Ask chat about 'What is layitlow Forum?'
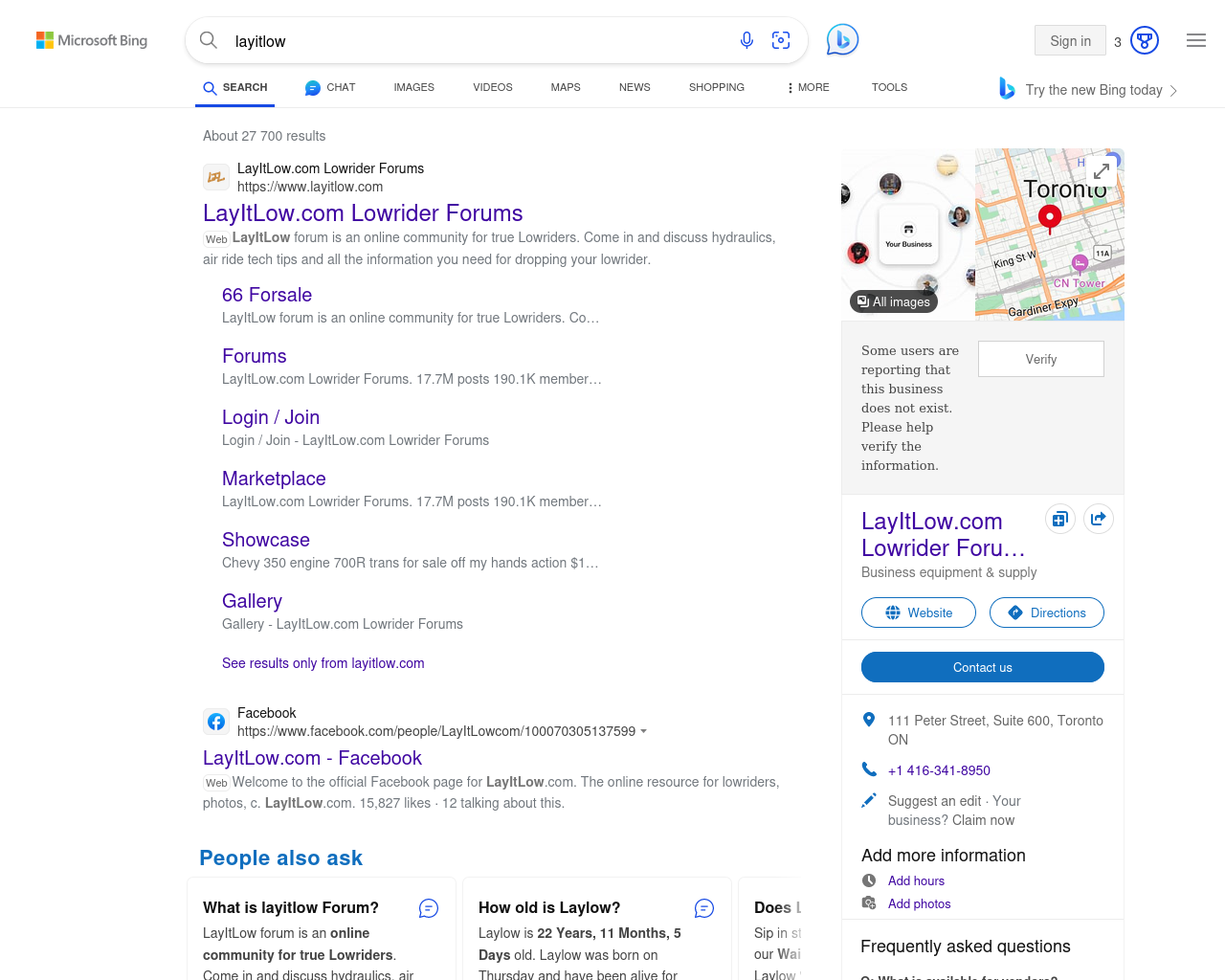 pos(429,908)
